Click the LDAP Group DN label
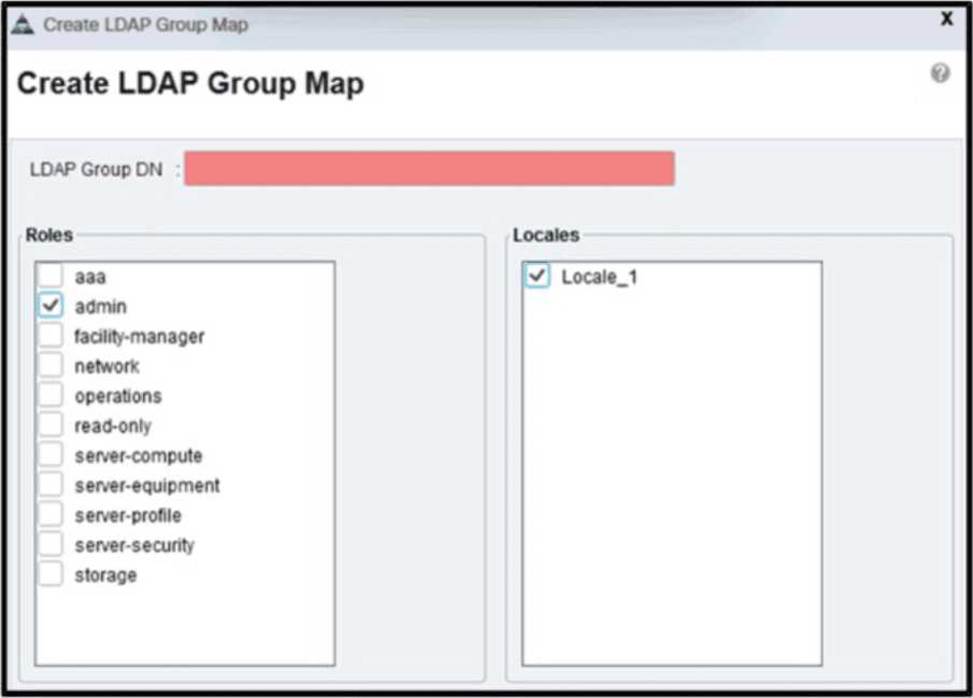This screenshot has height=698, width=973. tap(96, 169)
